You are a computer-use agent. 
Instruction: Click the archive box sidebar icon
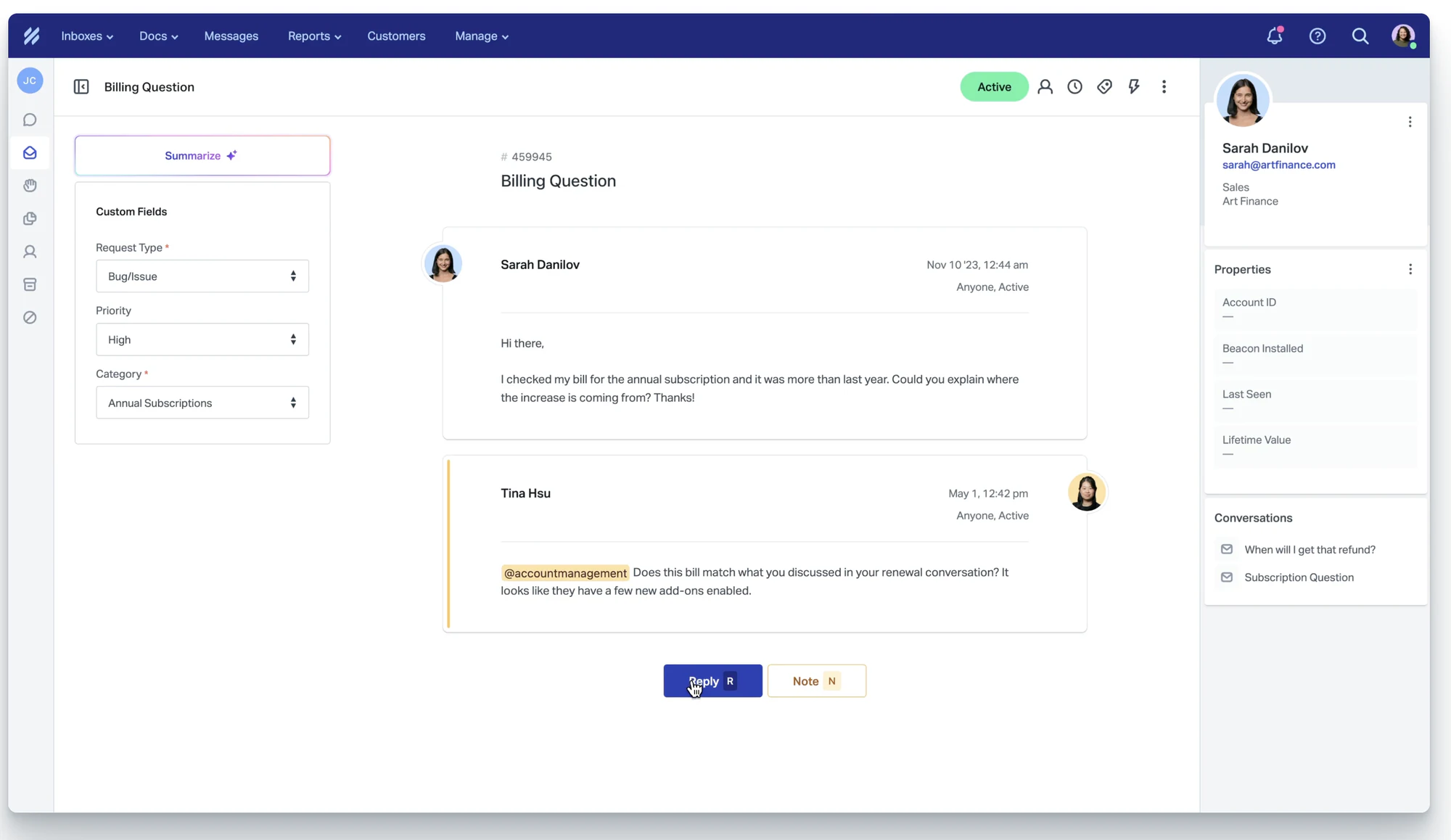30,284
